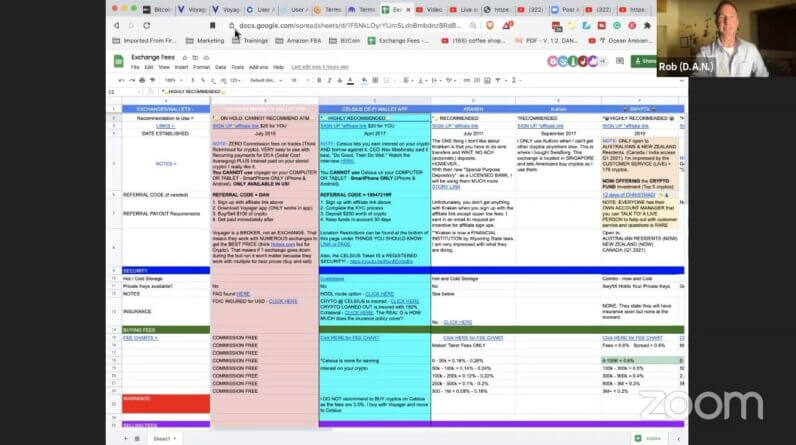Open the text rotation dropdown

tap(450, 80)
